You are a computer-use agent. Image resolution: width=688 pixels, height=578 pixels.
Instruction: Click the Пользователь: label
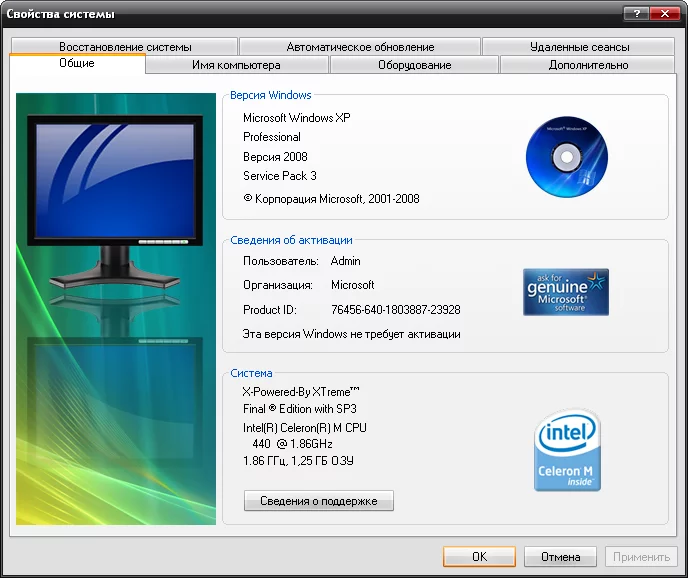pos(281,261)
